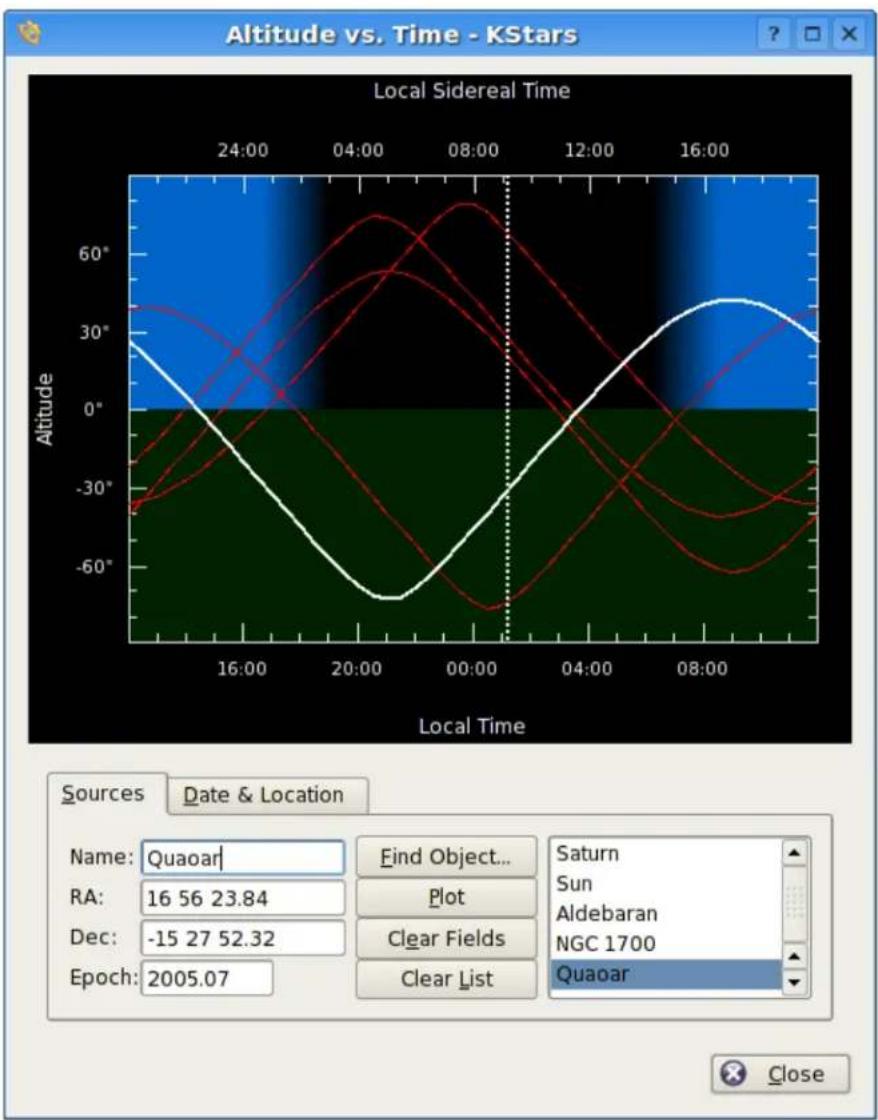Click the help question mark button

774,34
